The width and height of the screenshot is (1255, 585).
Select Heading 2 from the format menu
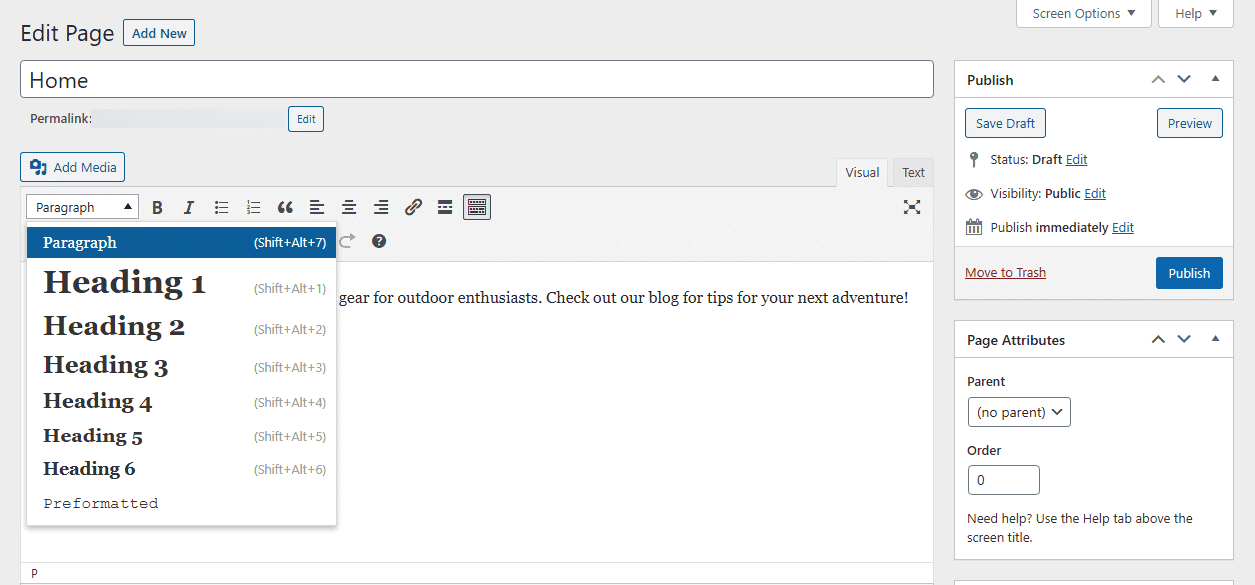pyautogui.click(x=113, y=326)
